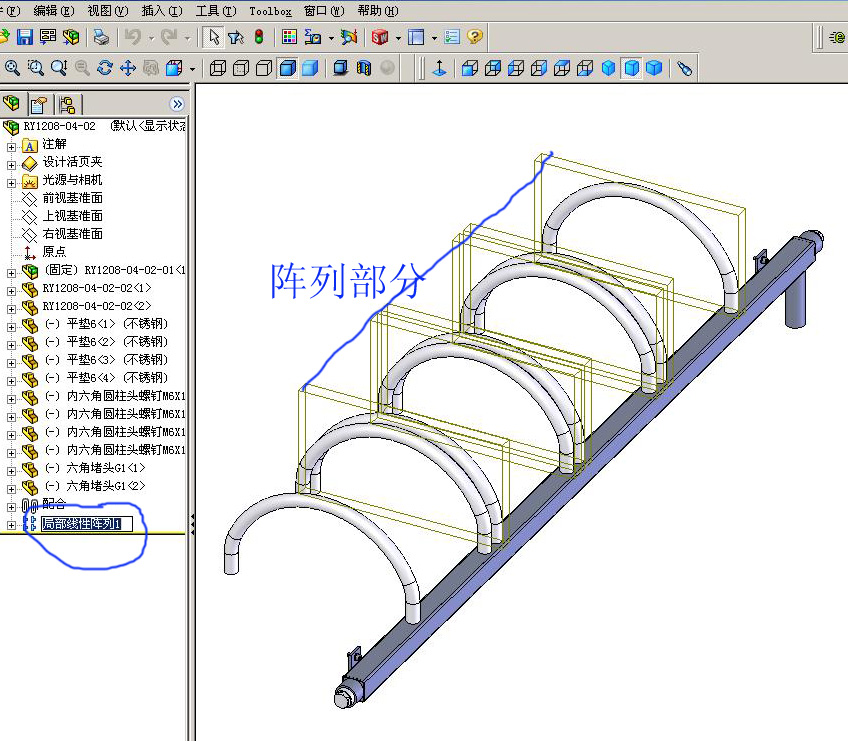The width and height of the screenshot is (848, 741).
Task: Click the Mass Properties sigma icon
Action: (313, 37)
